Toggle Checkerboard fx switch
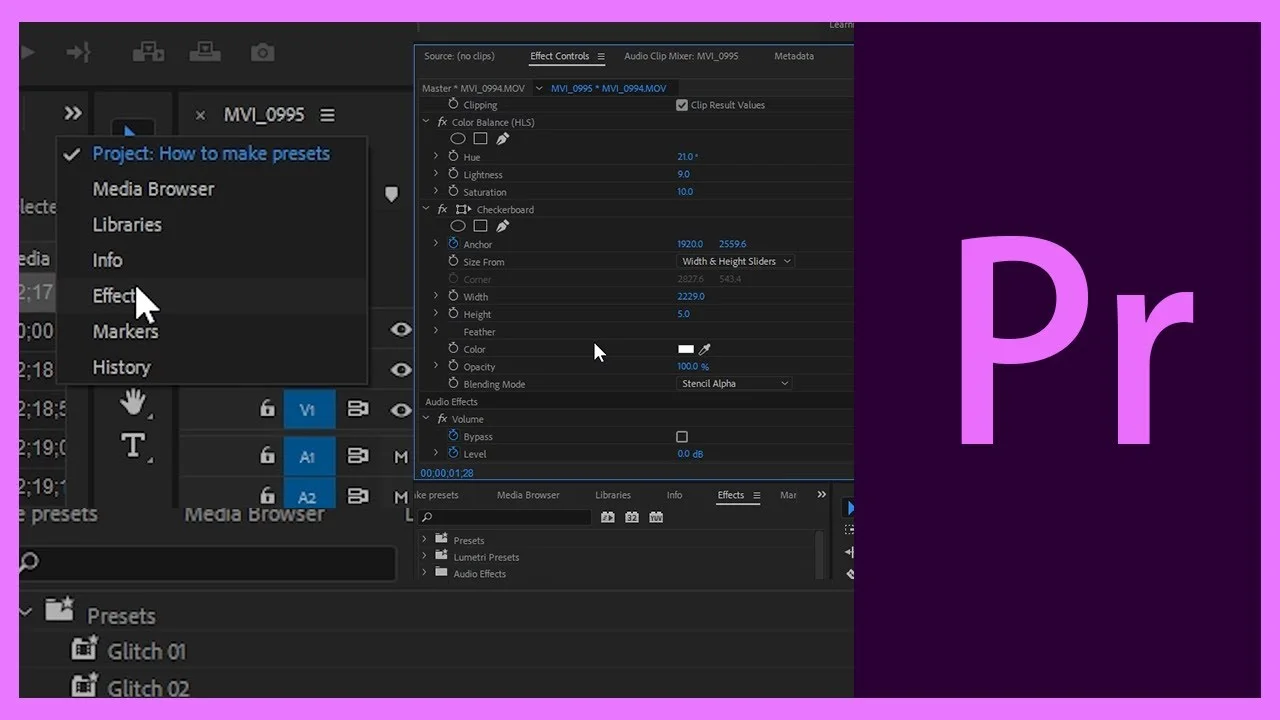Image resolution: width=1280 pixels, height=720 pixels. tap(442, 209)
